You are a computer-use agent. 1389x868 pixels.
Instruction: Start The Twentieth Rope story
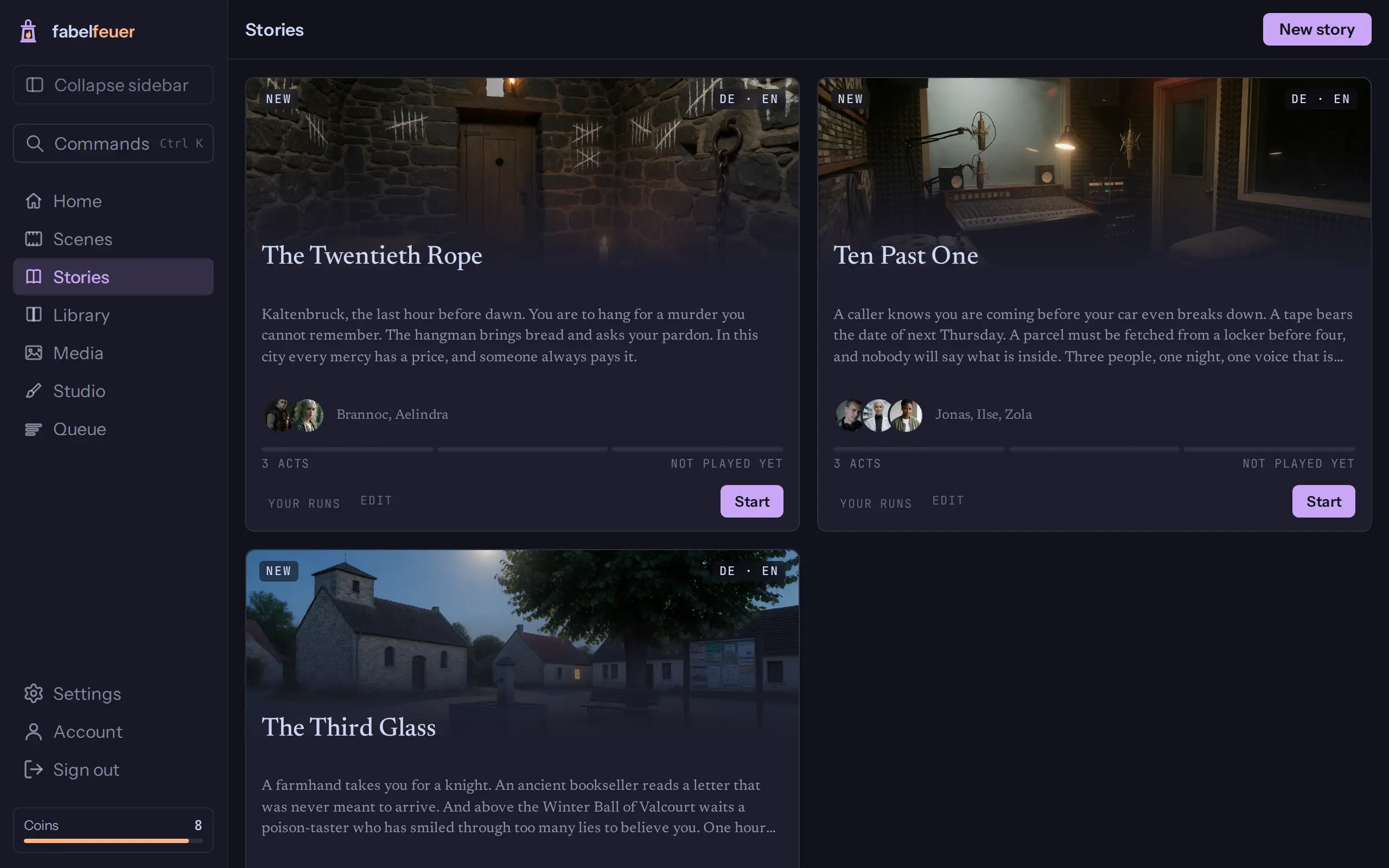pos(751,501)
